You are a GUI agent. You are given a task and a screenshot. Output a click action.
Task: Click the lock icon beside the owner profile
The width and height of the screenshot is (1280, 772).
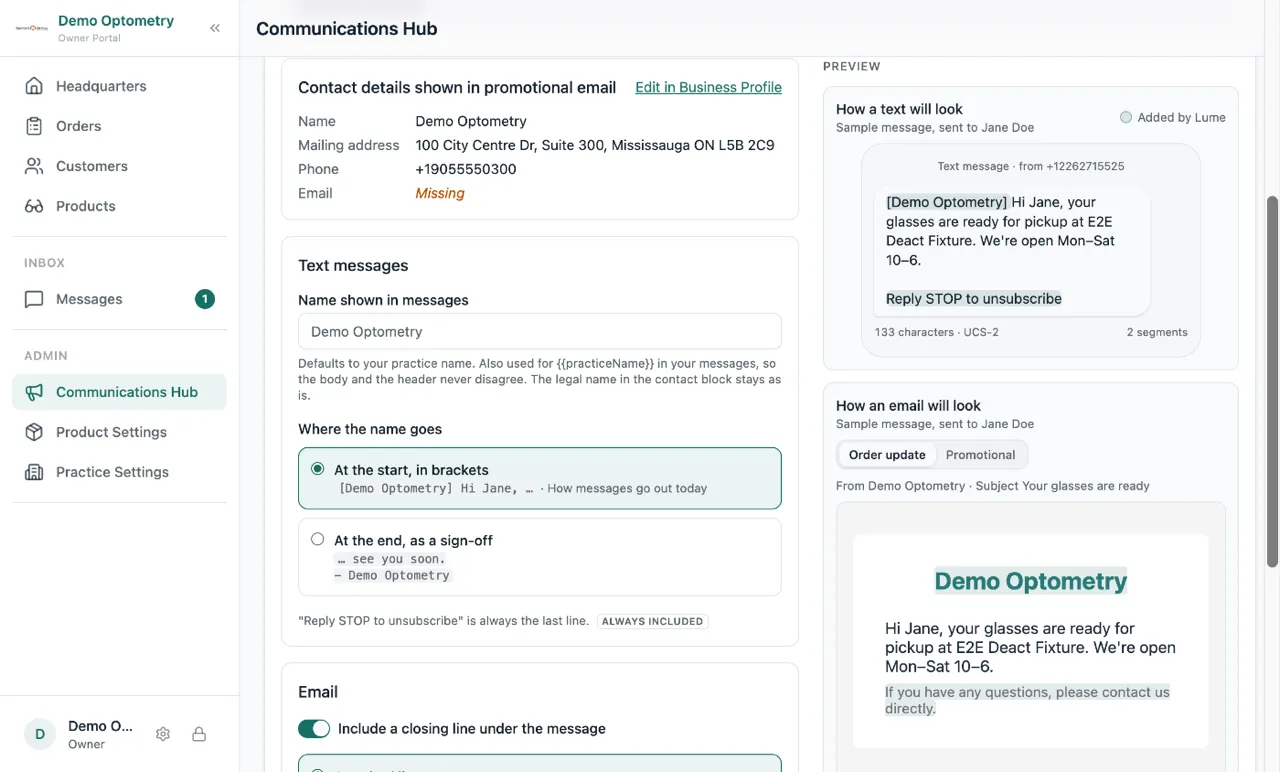click(x=199, y=734)
